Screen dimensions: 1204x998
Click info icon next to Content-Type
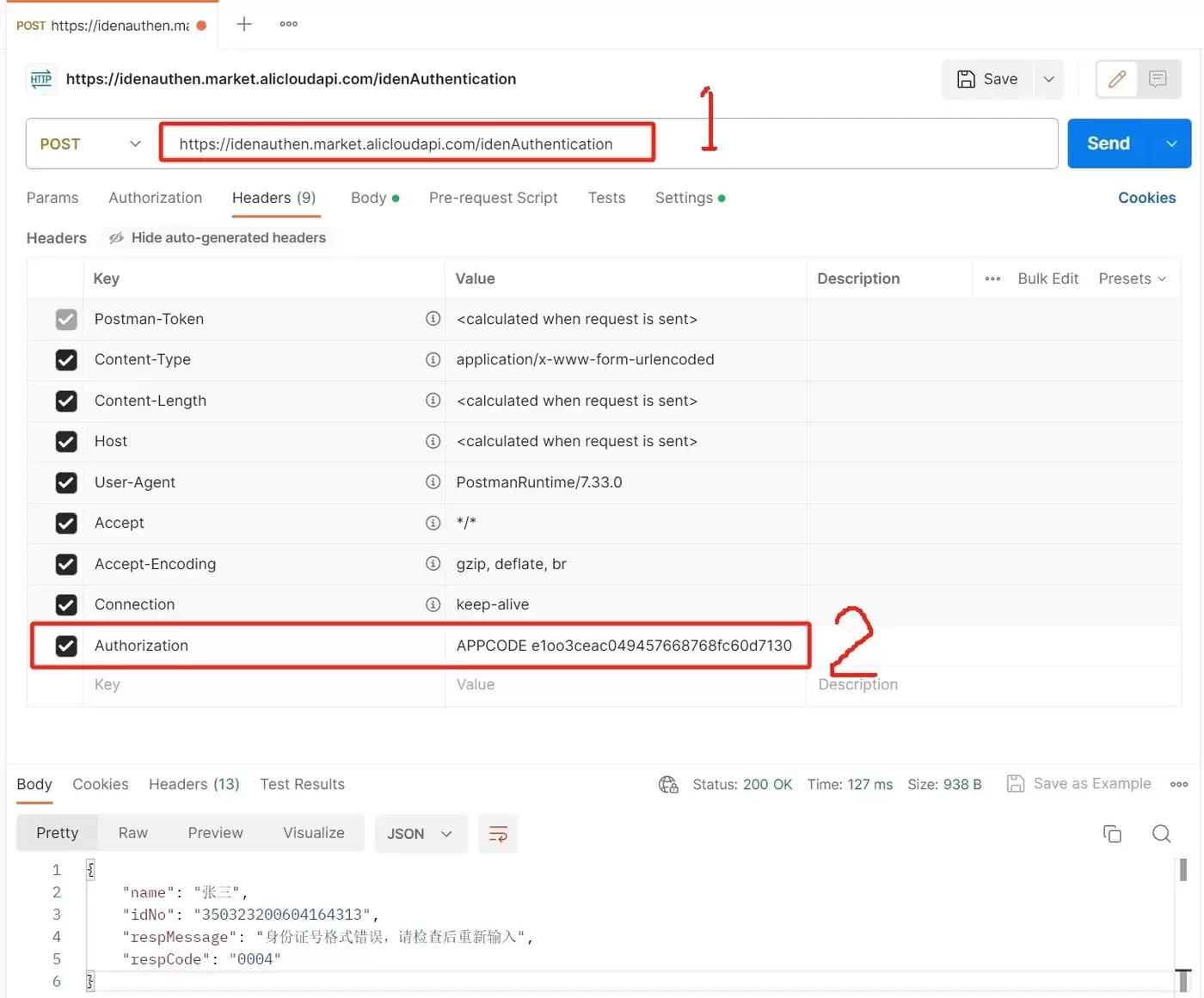pyautogui.click(x=433, y=359)
